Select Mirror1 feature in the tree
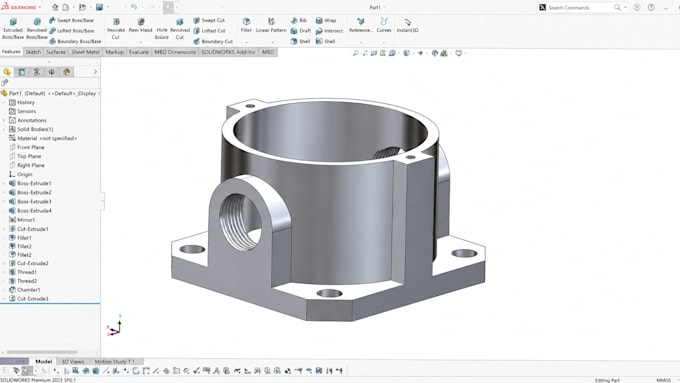Screen dimensions: 680x383 point(22,220)
